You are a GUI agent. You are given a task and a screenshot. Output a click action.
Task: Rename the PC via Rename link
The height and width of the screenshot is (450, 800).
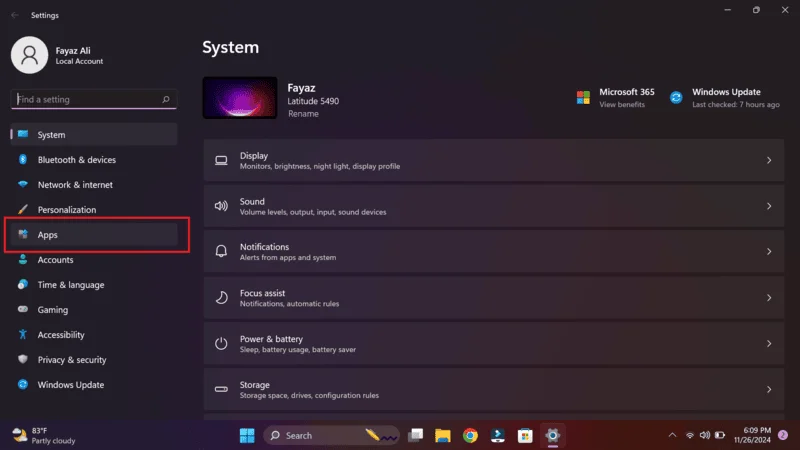click(303, 114)
